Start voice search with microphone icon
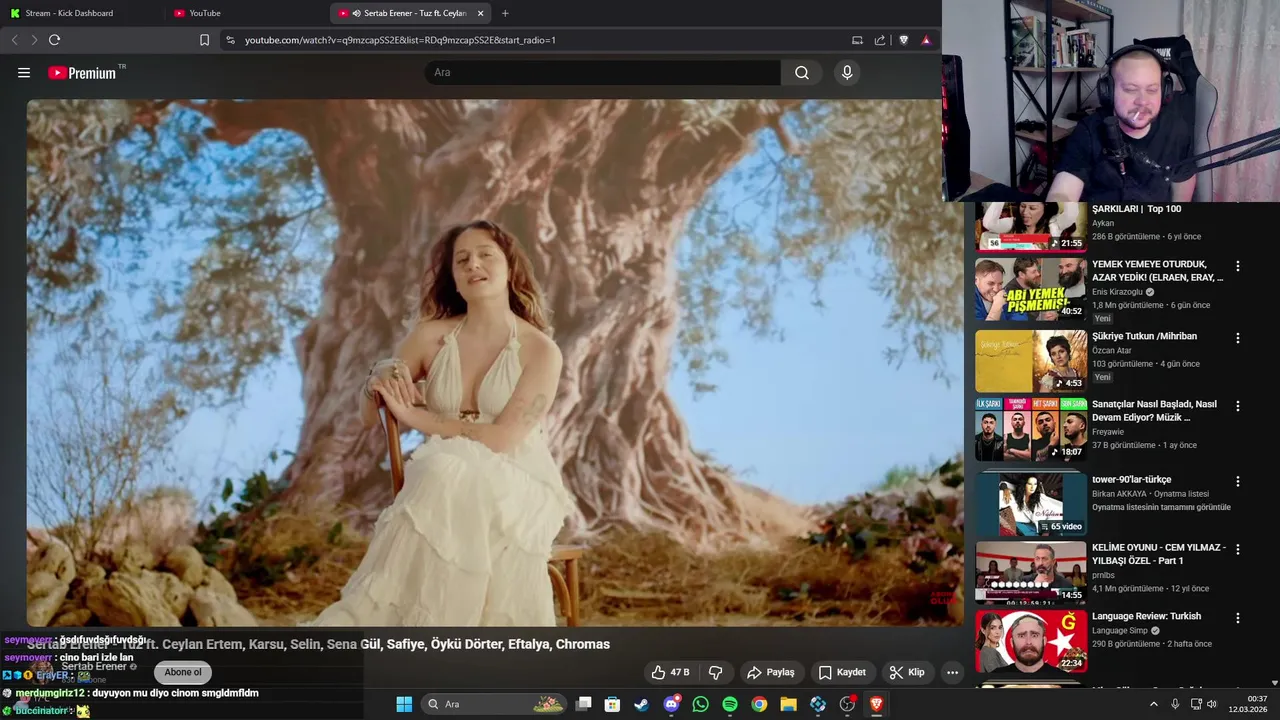Image resolution: width=1280 pixels, height=720 pixels. click(x=847, y=73)
